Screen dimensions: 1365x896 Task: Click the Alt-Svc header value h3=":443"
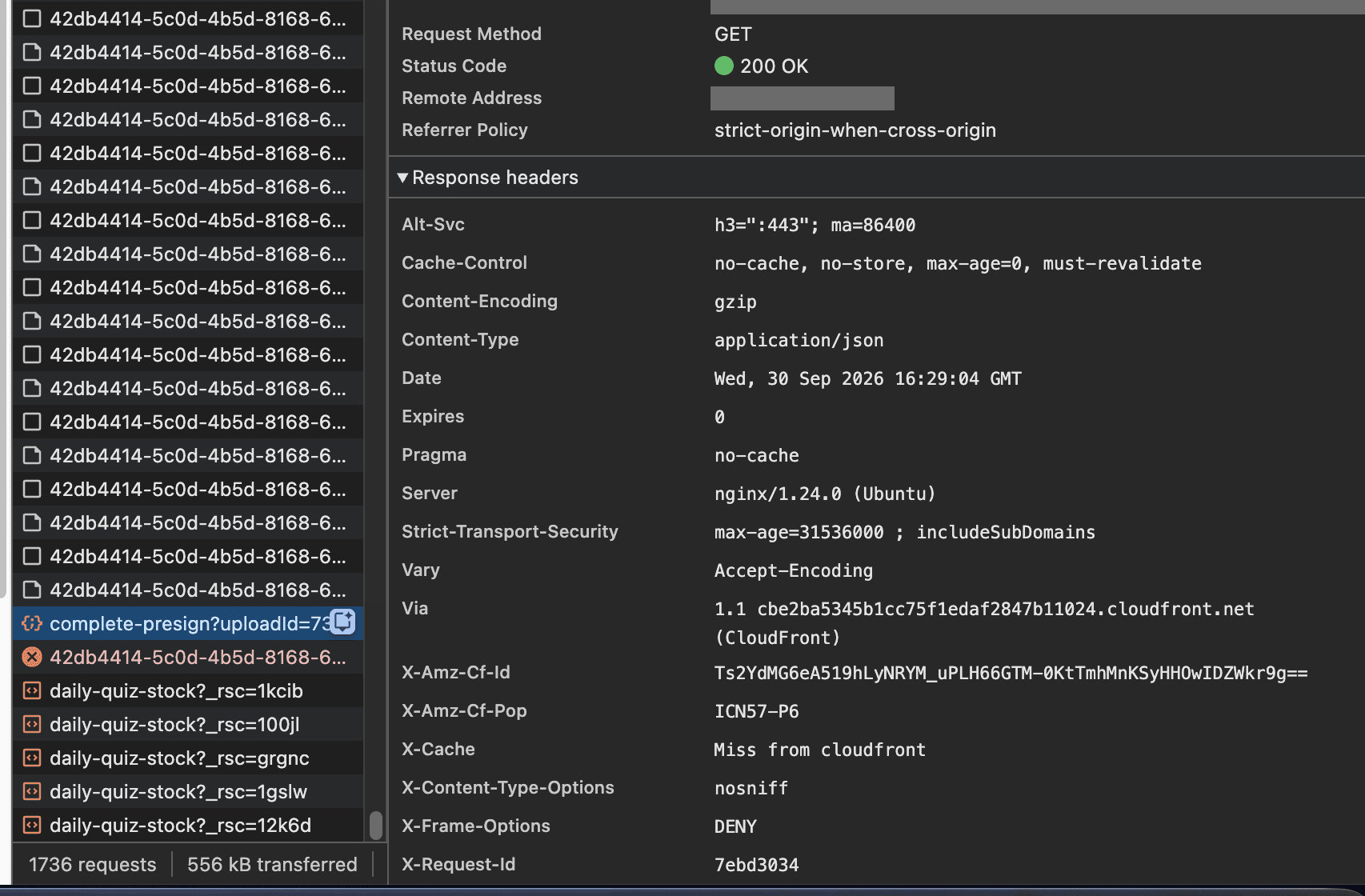[x=815, y=225]
